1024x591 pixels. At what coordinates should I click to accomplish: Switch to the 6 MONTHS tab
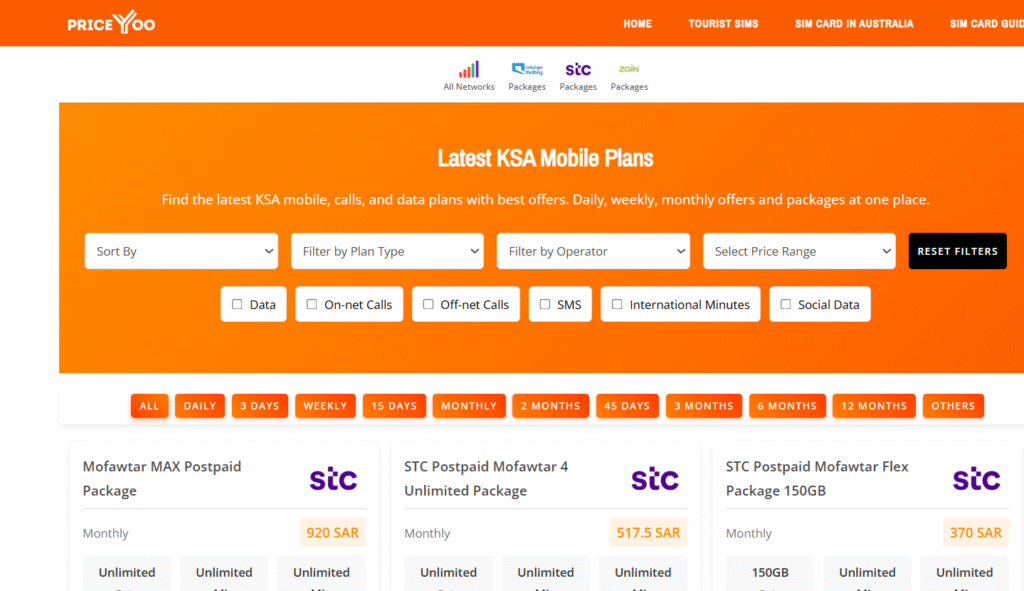tap(788, 406)
